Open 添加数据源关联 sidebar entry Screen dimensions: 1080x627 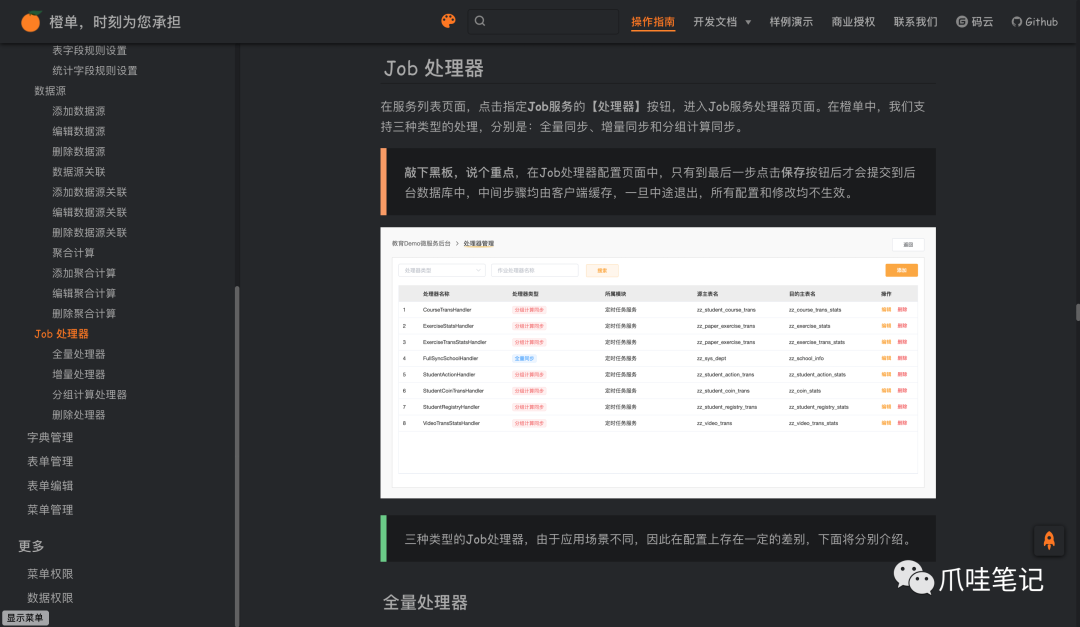[x=90, y=192]
